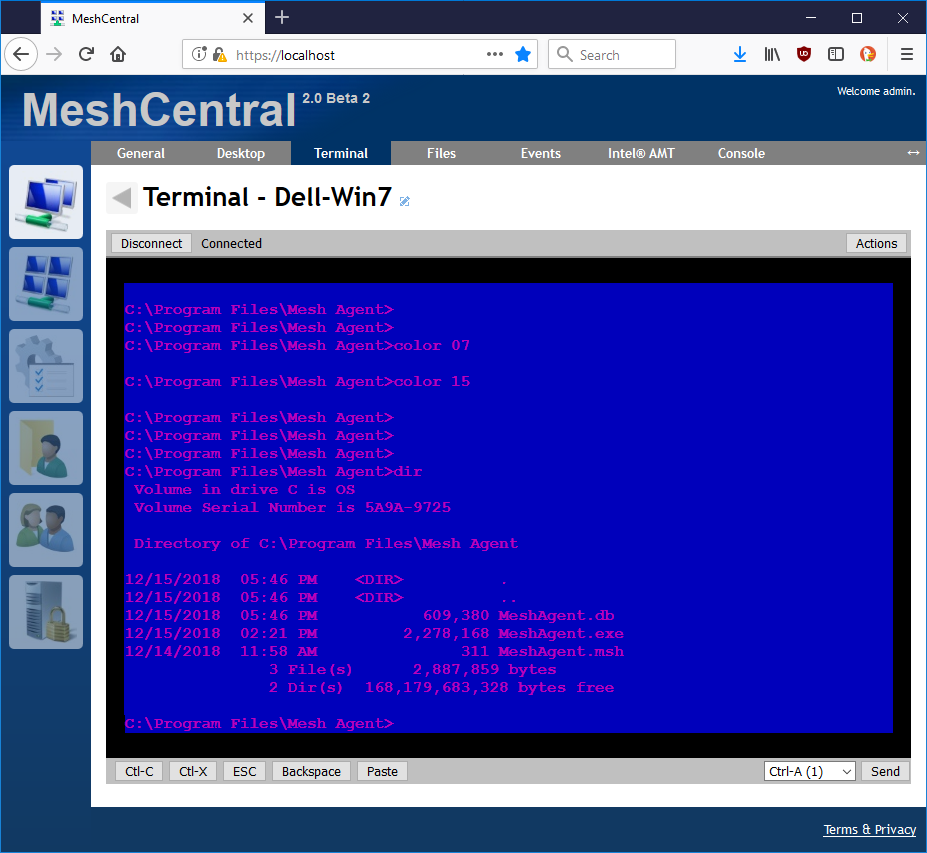Click the MeshAgent.msh line in terminal
927x853 pixels.
tap(374, 651)
